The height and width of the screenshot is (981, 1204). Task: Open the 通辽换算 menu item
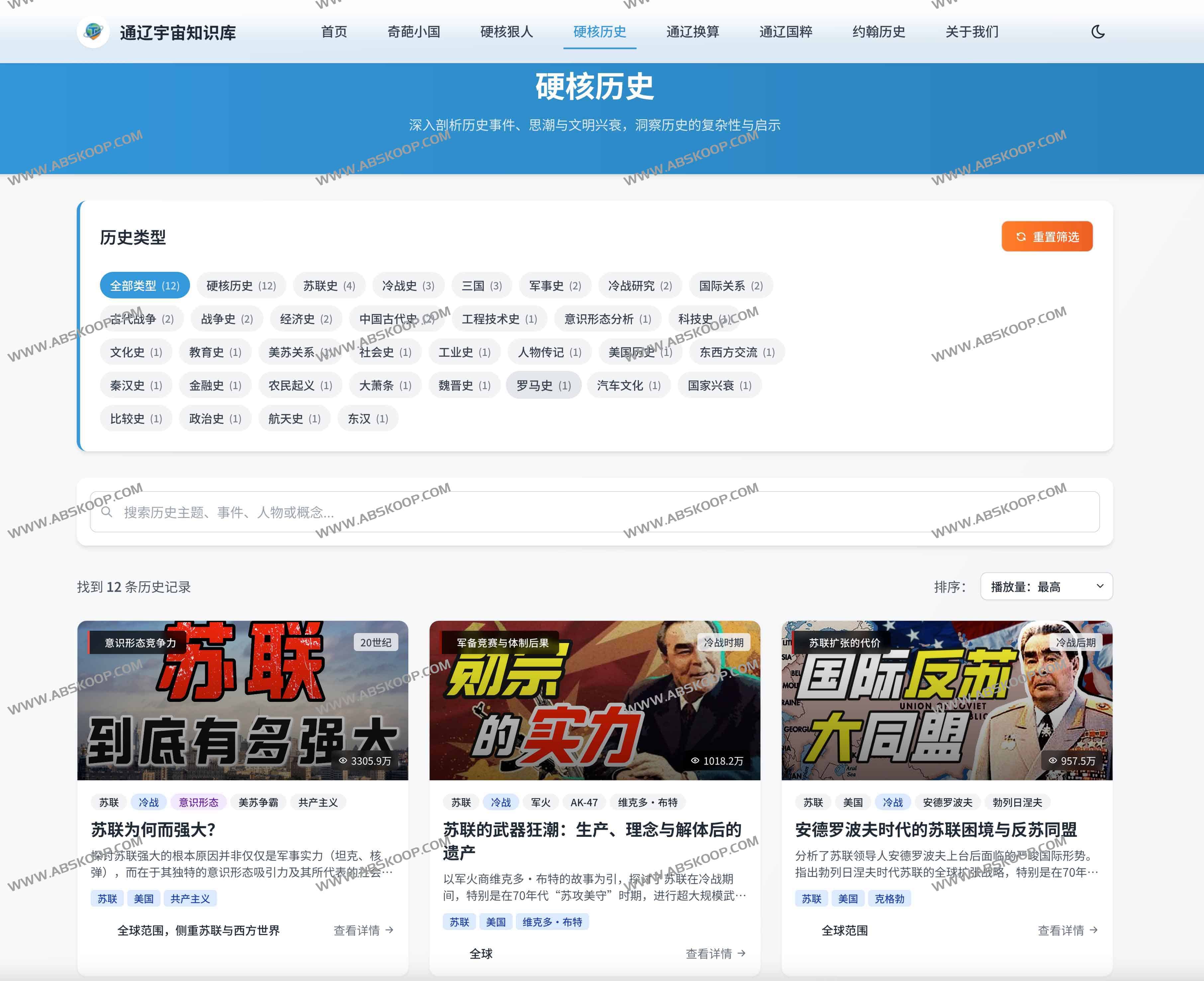click(x=693, y=32)
